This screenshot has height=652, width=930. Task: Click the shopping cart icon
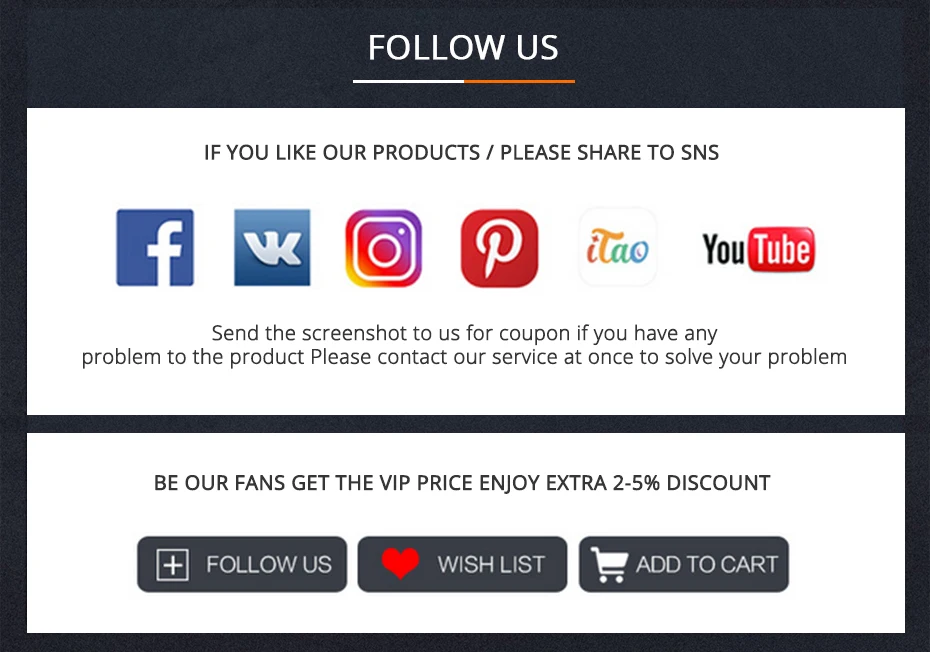click(609, 564)
